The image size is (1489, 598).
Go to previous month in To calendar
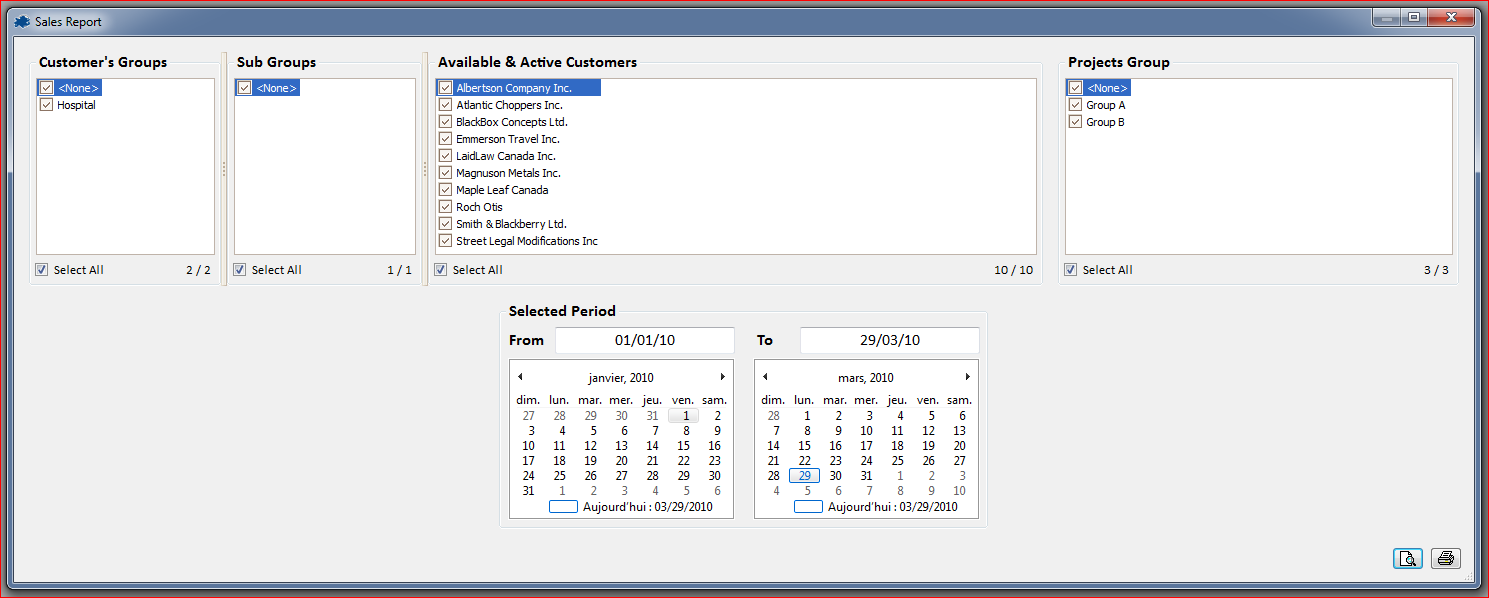pyautogui.click(x=765, y=377)
